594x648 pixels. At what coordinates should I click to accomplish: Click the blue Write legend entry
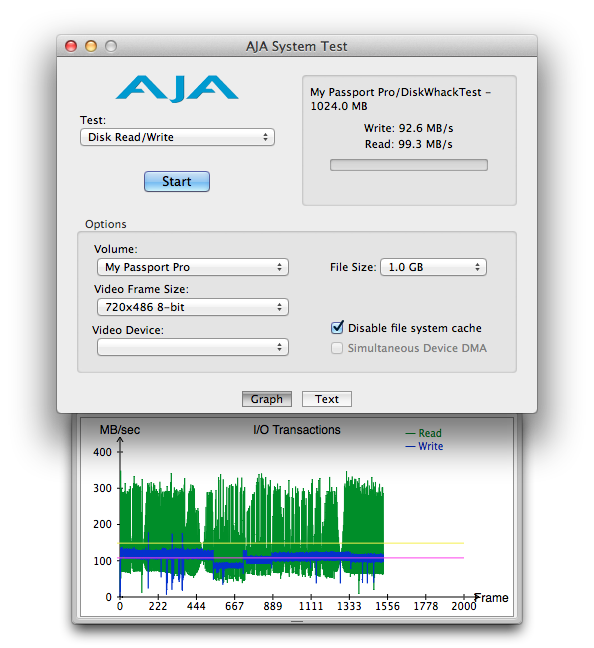point(424,446)
